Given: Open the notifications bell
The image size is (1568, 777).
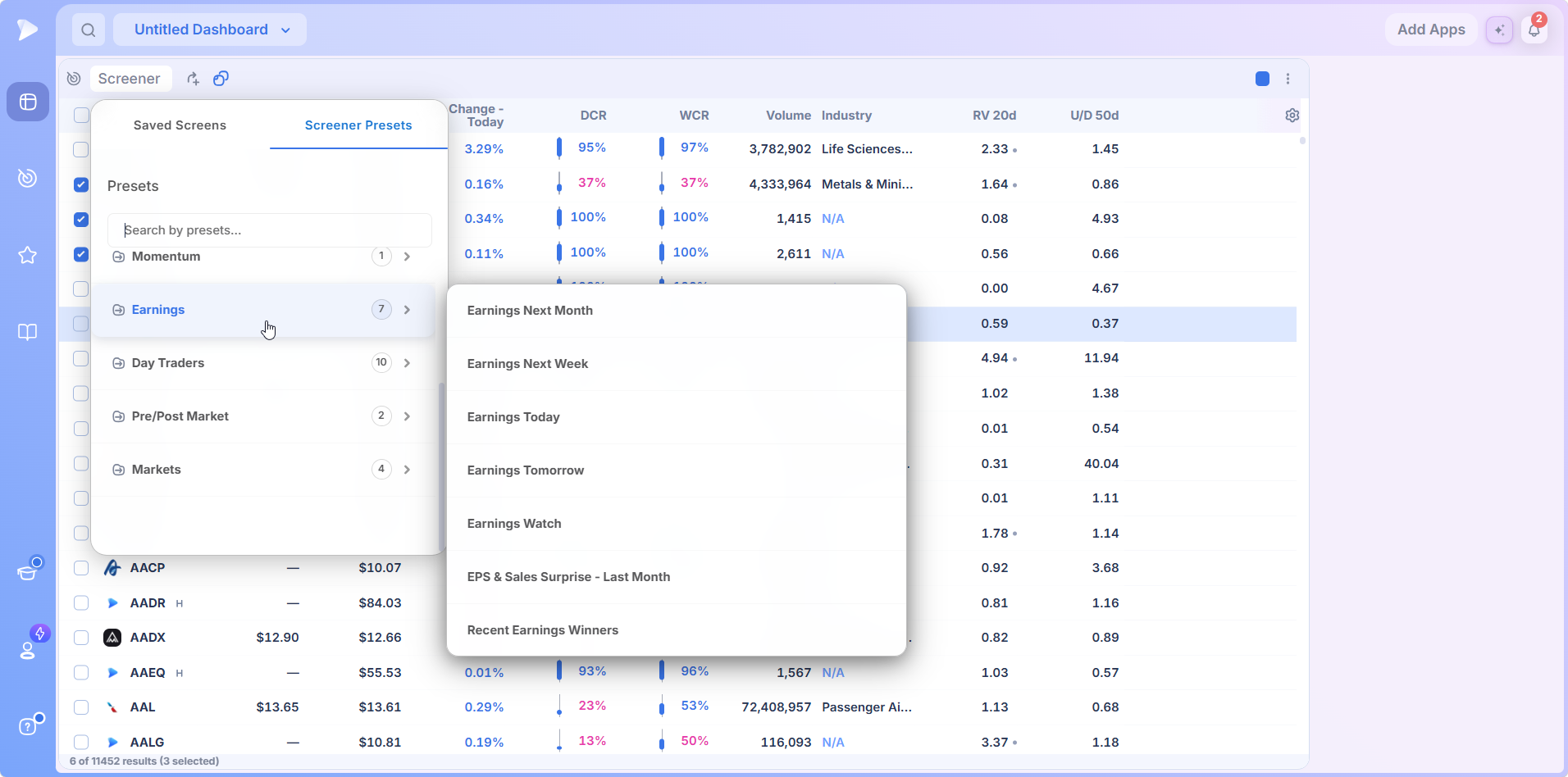Looking at the screenshot, I should (1534, 30).
